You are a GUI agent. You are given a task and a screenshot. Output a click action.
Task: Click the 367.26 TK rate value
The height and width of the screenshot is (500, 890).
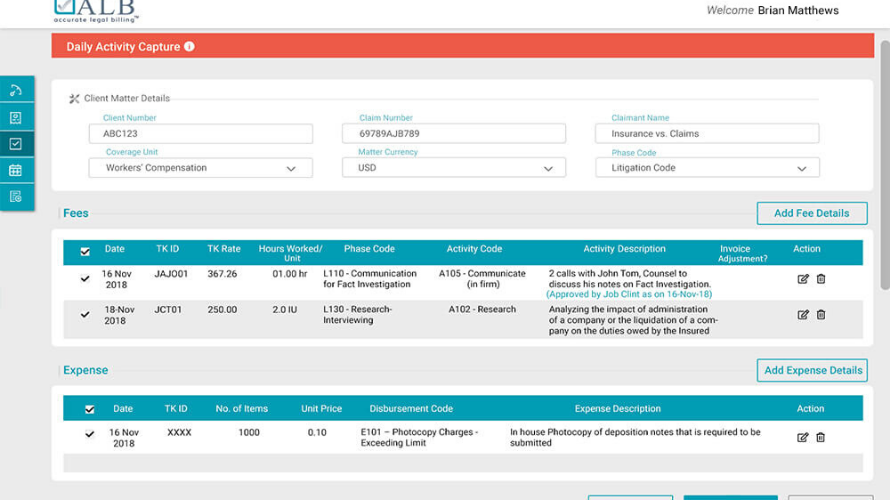(x=222, y=274)
